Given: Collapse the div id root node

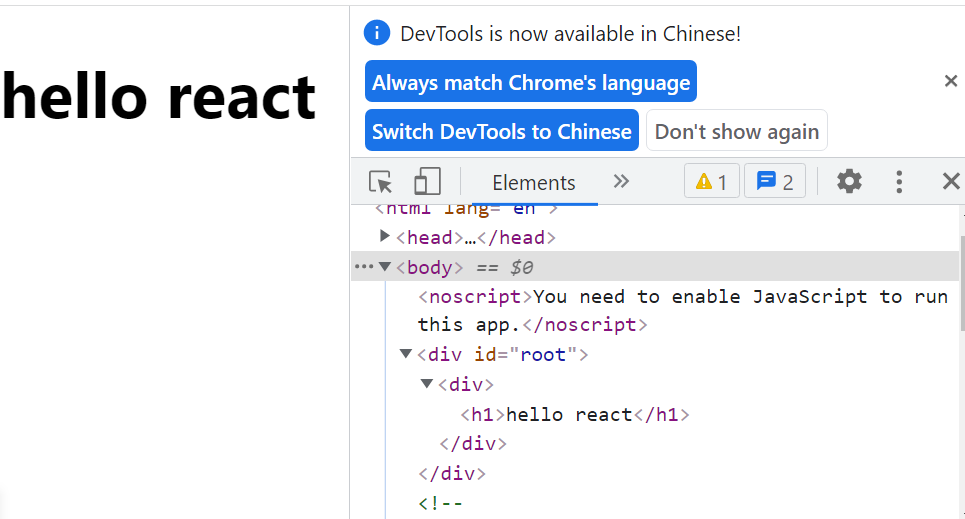Looking at the screenshot, I should pyautogui.click(x=406, y=353).
